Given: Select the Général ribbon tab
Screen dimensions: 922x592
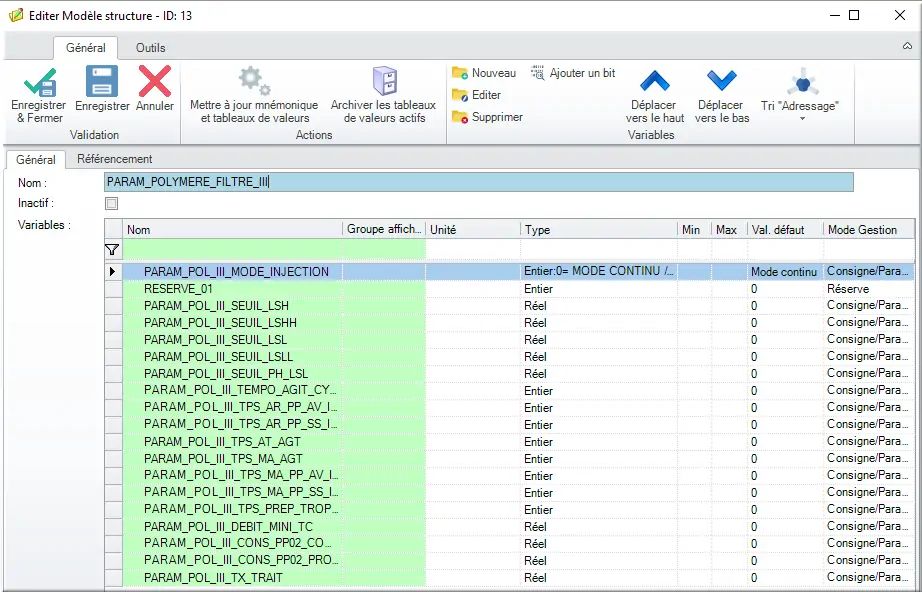Looking at the screenshot, I should pos(86,48).
